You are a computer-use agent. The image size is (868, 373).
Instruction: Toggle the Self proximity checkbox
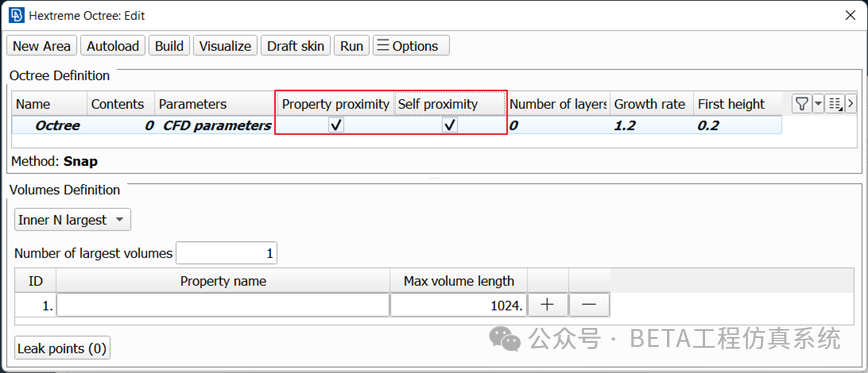tap(450, 126)
